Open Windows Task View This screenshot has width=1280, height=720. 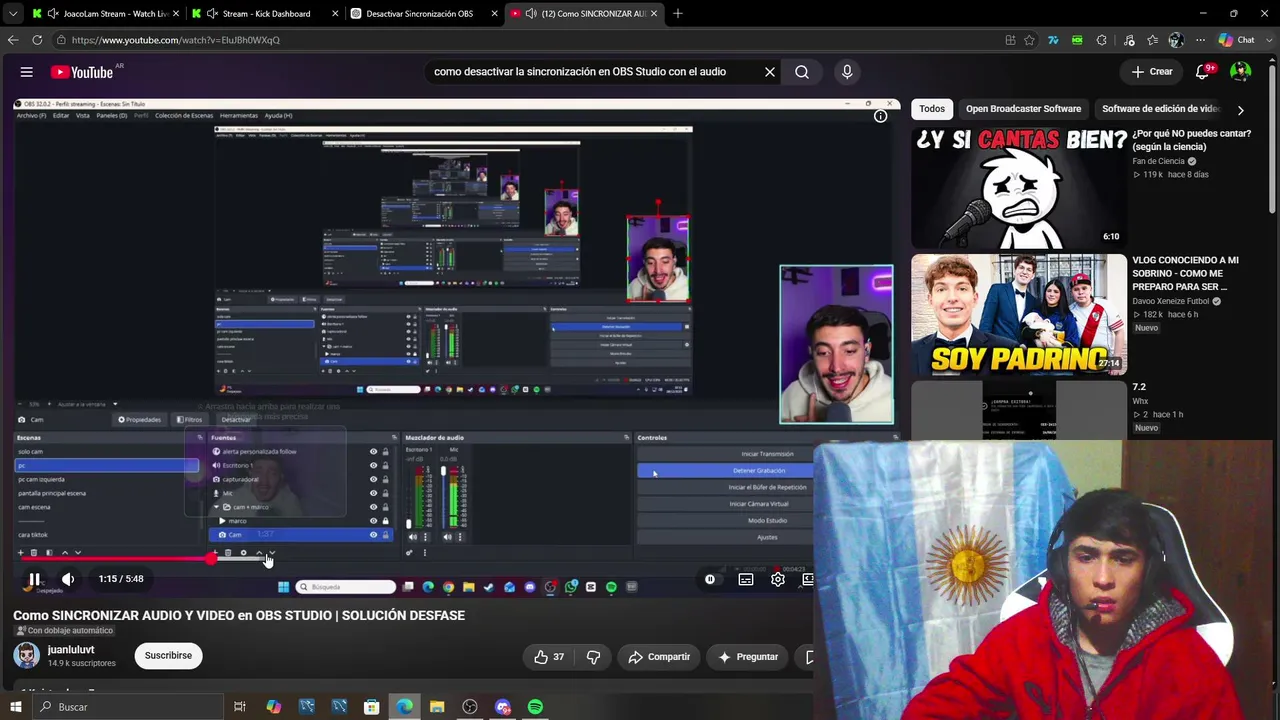tap(240, 707)
